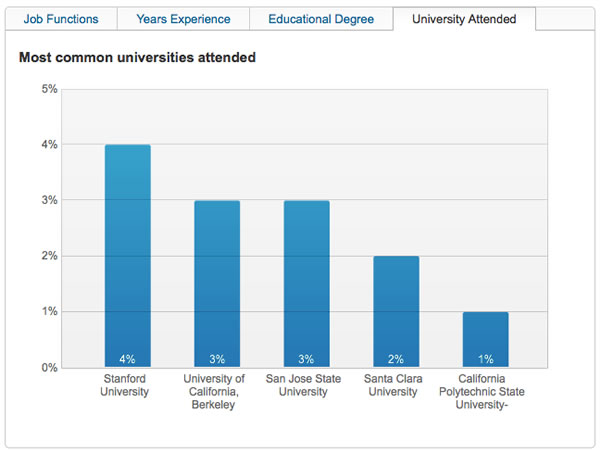Click the Santa Clara University axis label
The height and width of the screenshot is (452, 600).
click(x=393, y=386)
